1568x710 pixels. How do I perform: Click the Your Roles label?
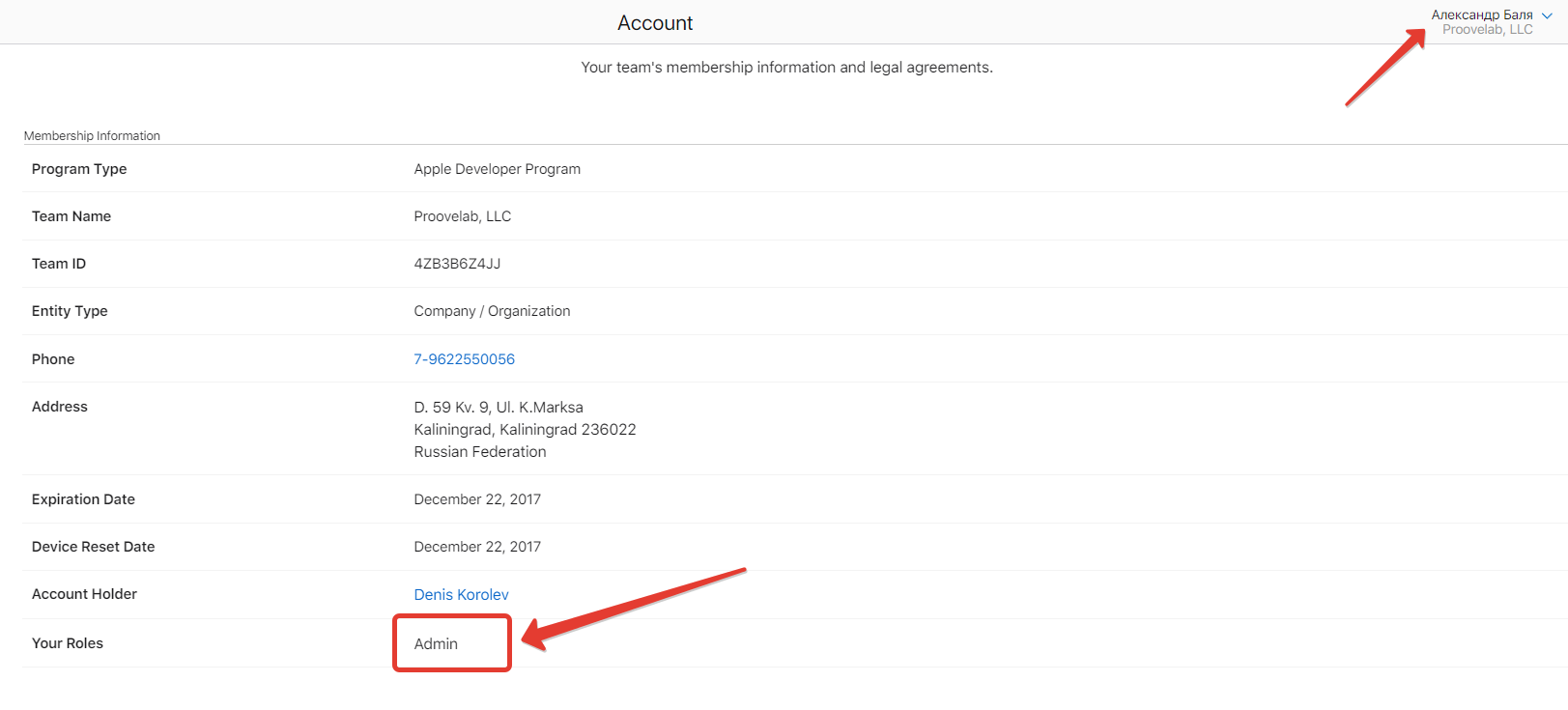(68, 643)
